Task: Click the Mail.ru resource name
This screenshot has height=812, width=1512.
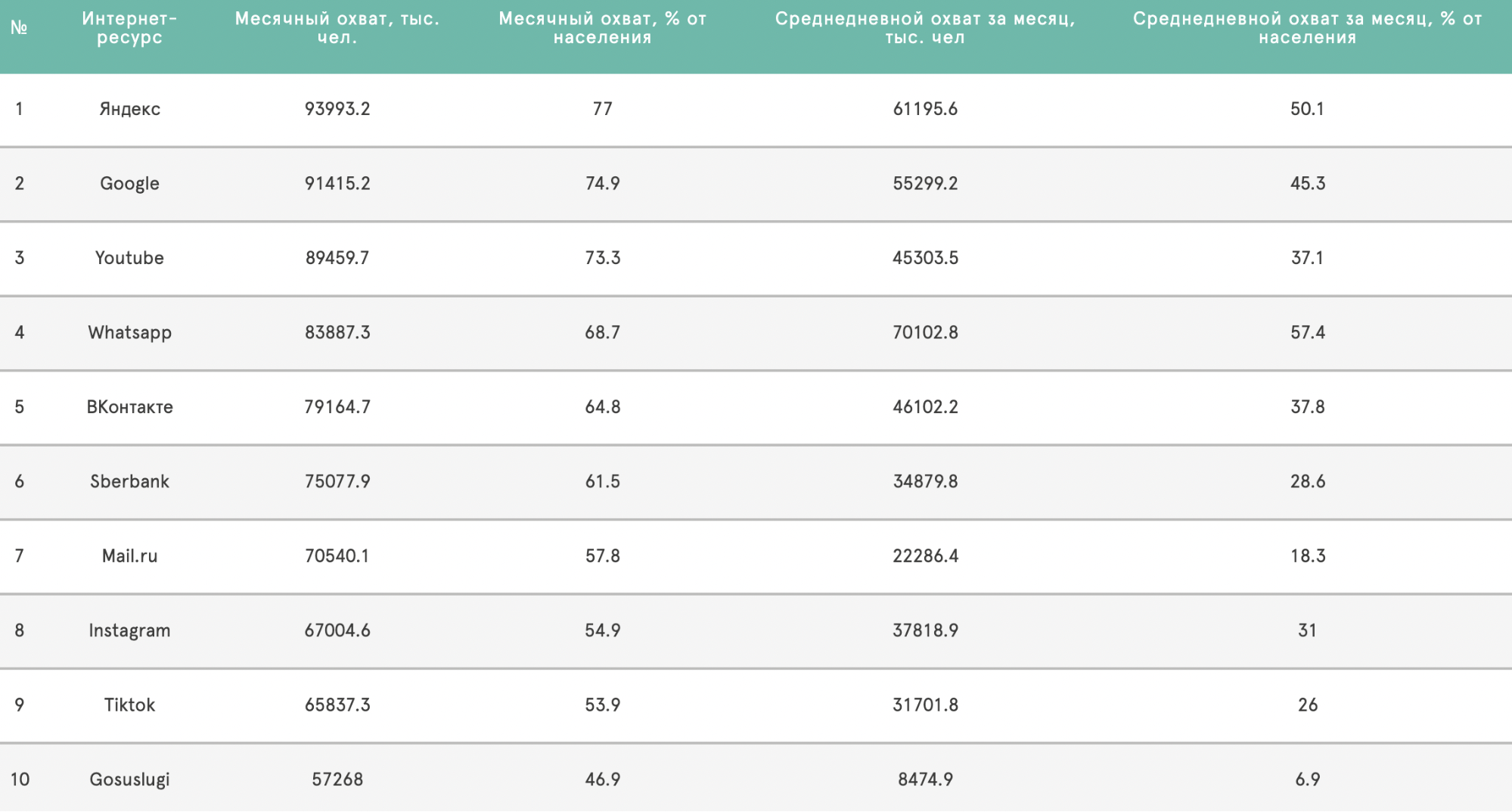Action: (129, 556)
